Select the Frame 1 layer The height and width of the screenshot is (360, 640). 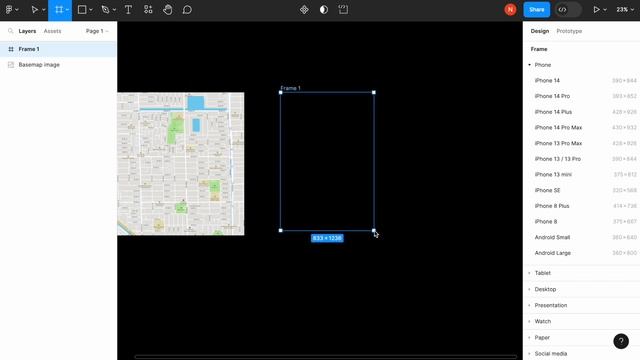coord(58,49)
